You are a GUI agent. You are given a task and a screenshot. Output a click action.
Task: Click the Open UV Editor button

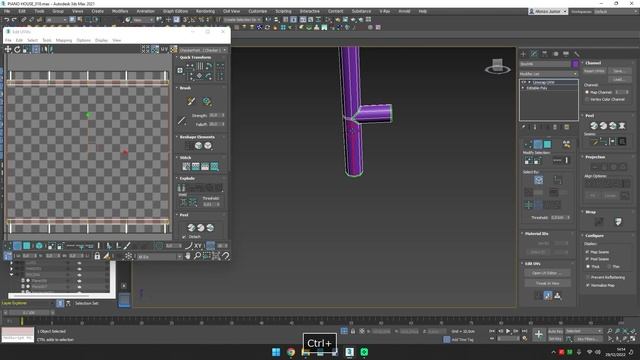[547, 273]
